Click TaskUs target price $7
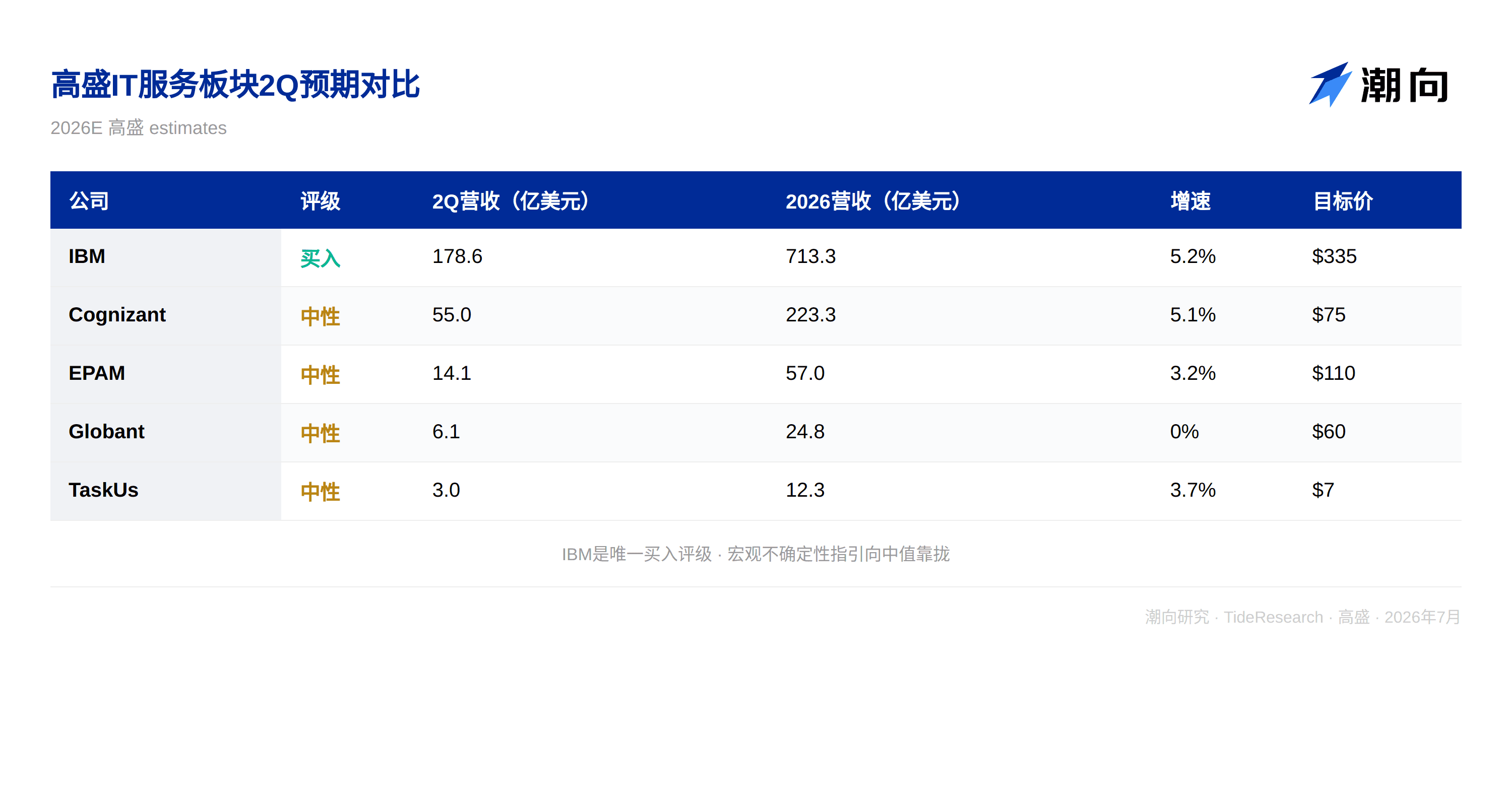The width and height of the screenshot is (1512, 806). pos(1323,490)
